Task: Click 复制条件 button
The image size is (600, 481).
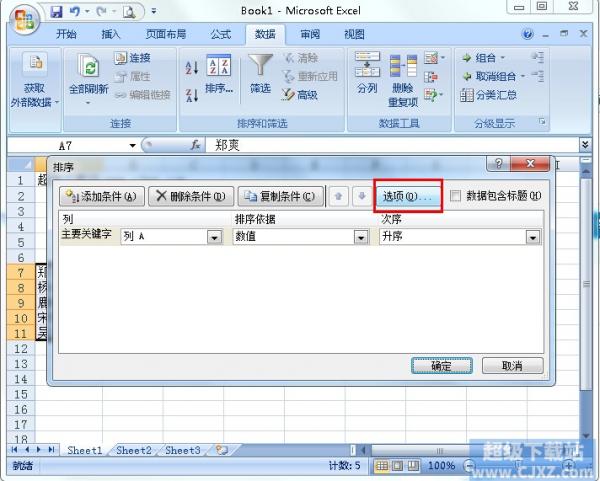Action: coord(280,196)
